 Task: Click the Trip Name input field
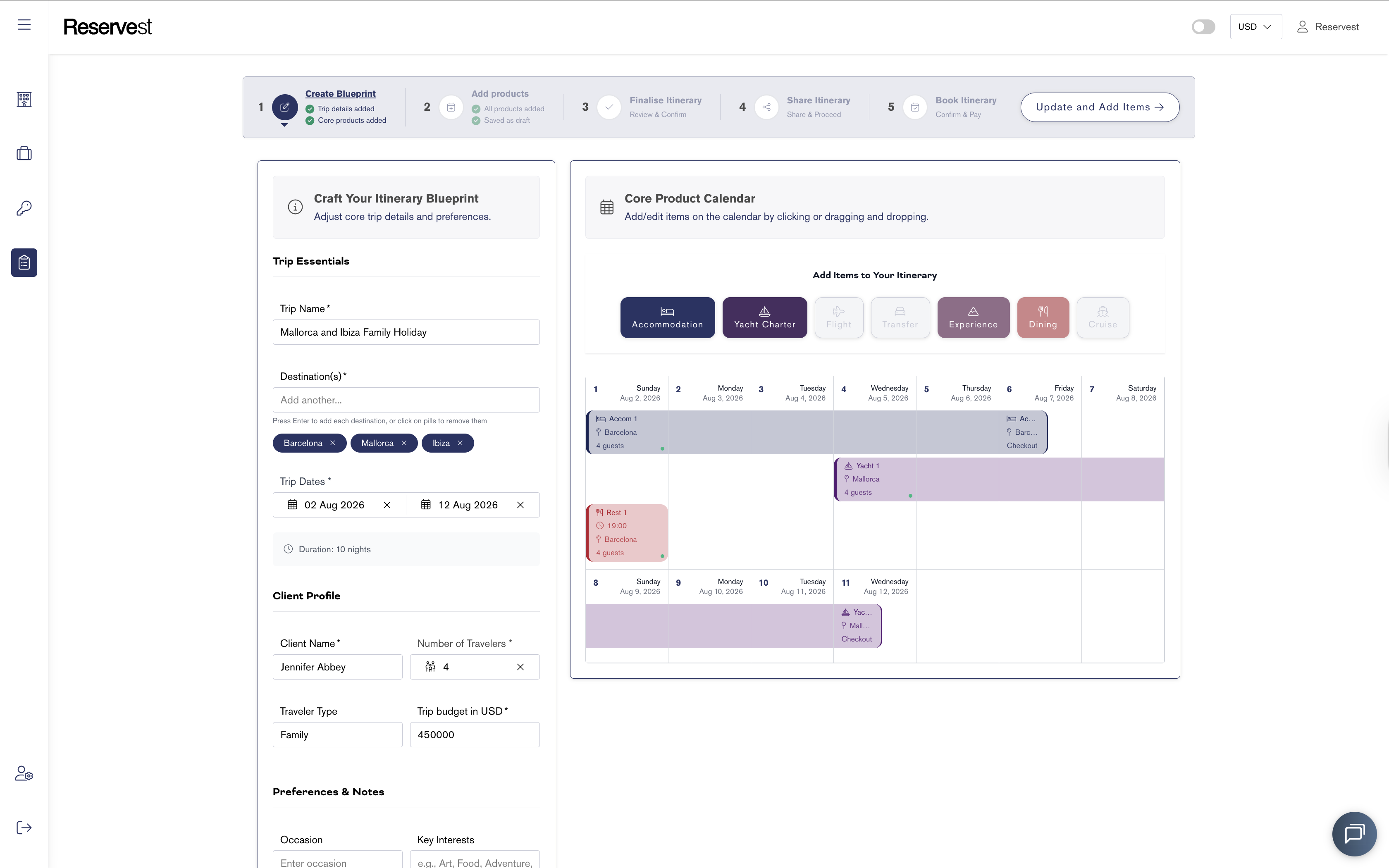(406, 332)
